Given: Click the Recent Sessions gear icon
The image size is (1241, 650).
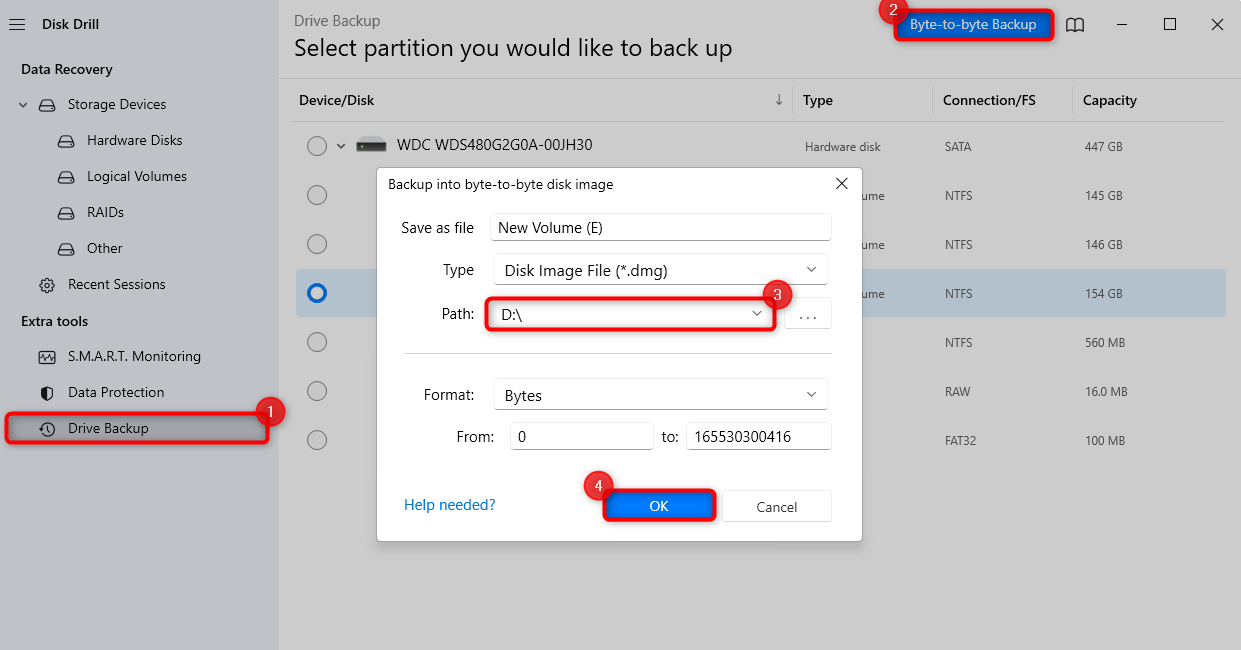Looking at the screenshot, I should 47,285.
